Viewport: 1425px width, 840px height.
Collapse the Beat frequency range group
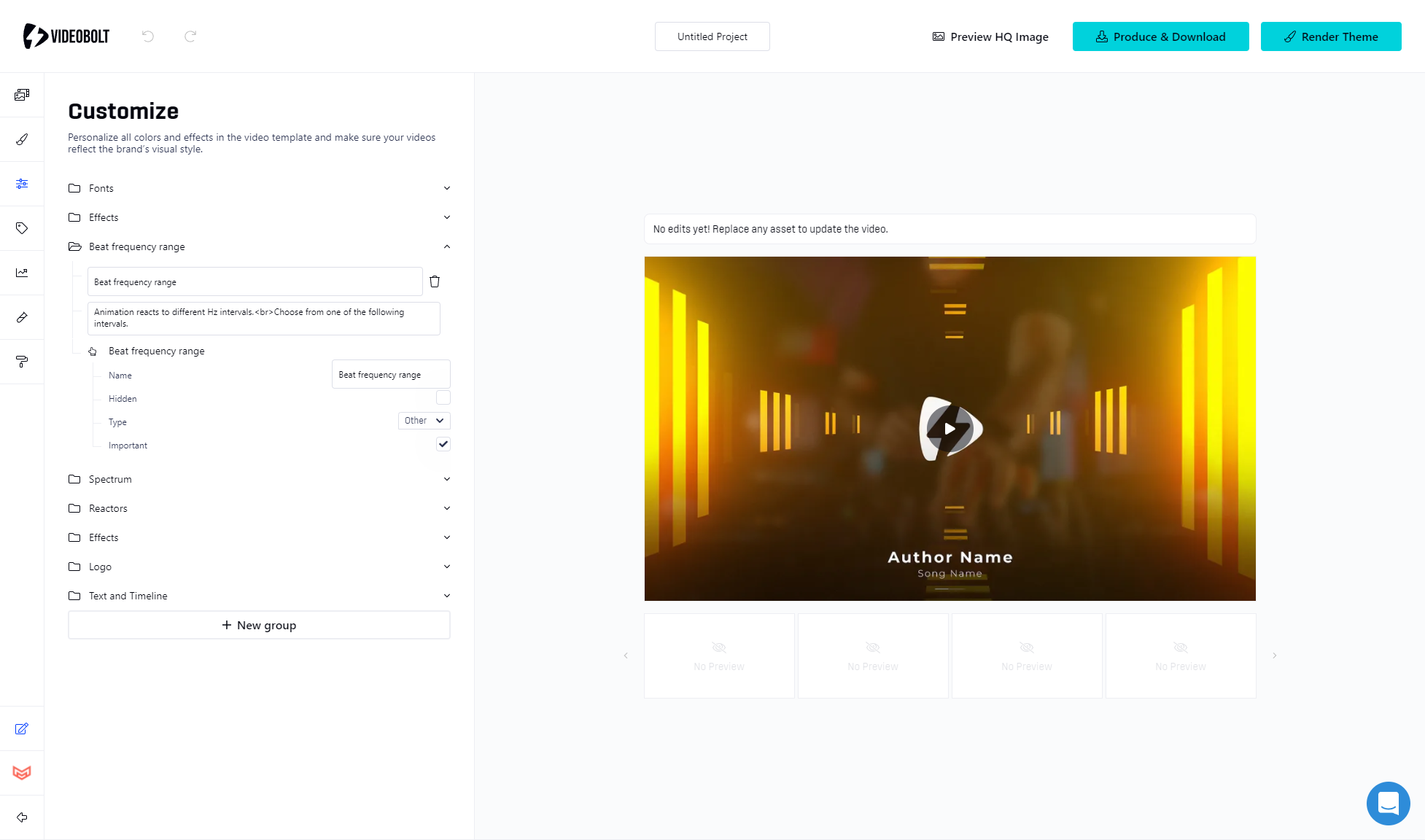tap(447, 246)
